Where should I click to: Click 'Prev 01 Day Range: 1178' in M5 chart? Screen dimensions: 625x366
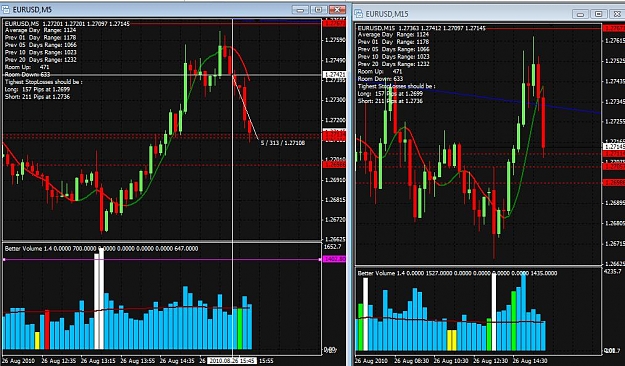point(41,37)
